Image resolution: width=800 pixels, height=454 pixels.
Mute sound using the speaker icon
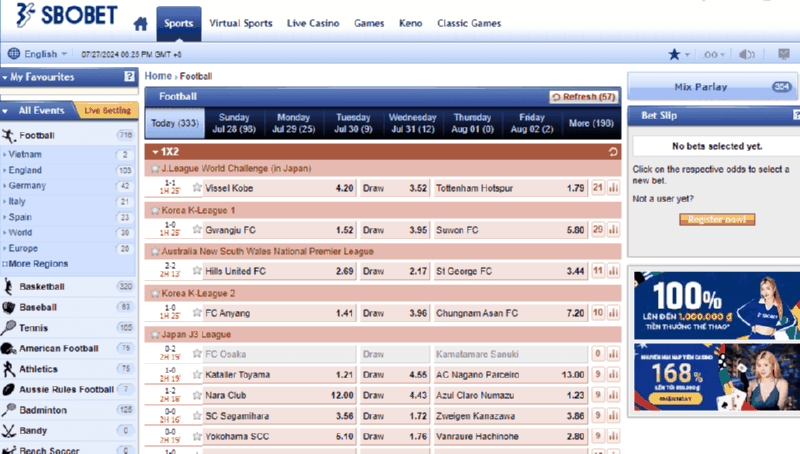coord(746,54)
